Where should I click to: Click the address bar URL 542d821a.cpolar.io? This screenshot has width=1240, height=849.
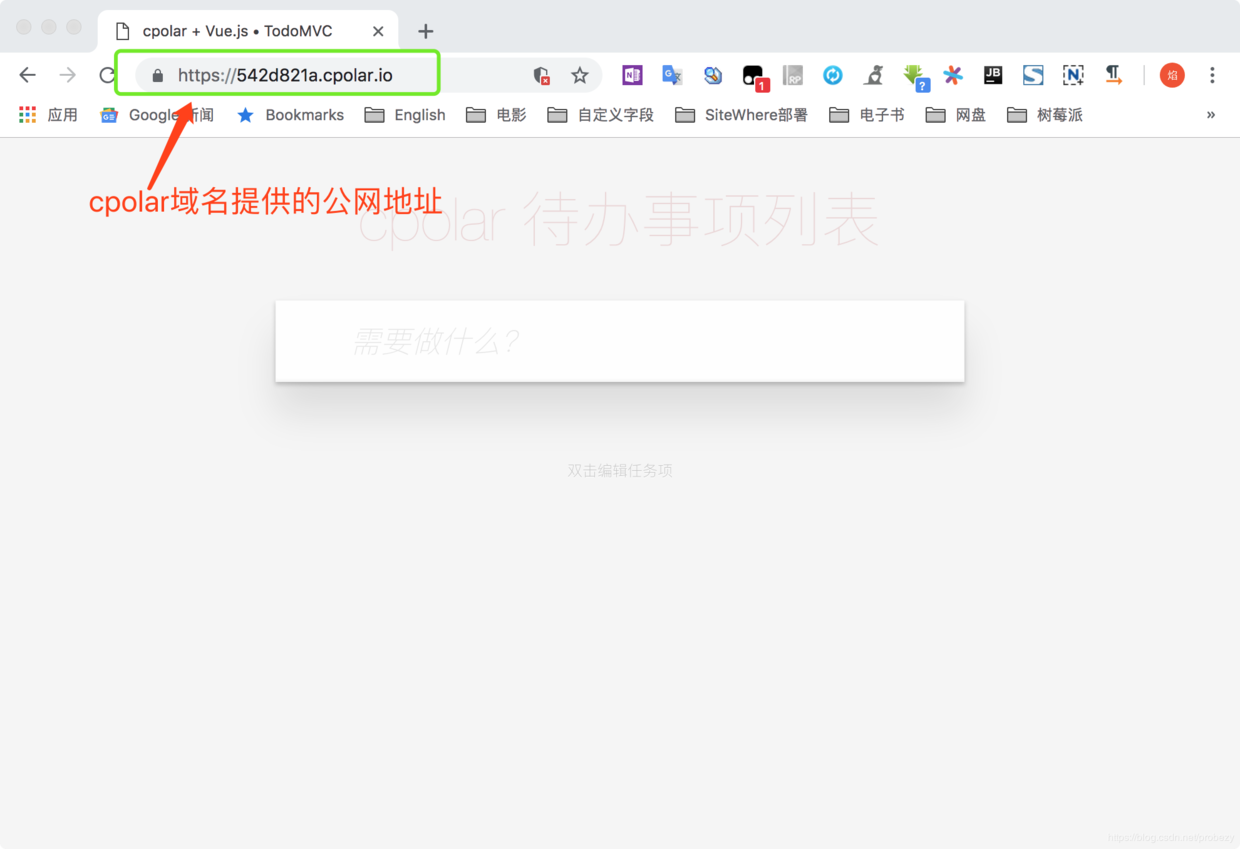click(285, 75)
